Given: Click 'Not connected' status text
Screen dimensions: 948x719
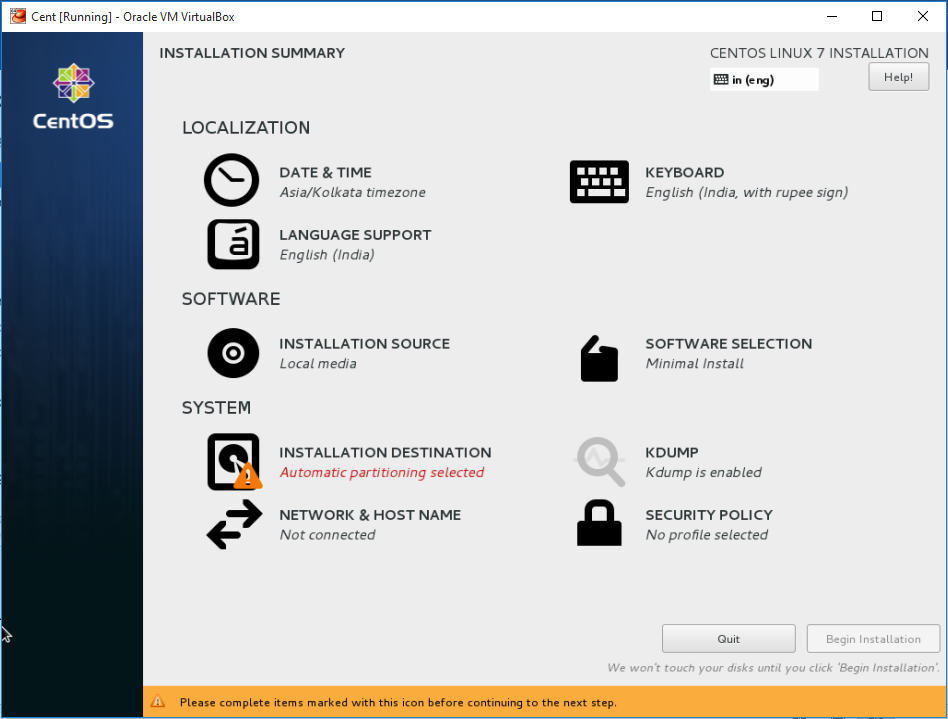Looking at the screenshot, I should coord(327,535).
